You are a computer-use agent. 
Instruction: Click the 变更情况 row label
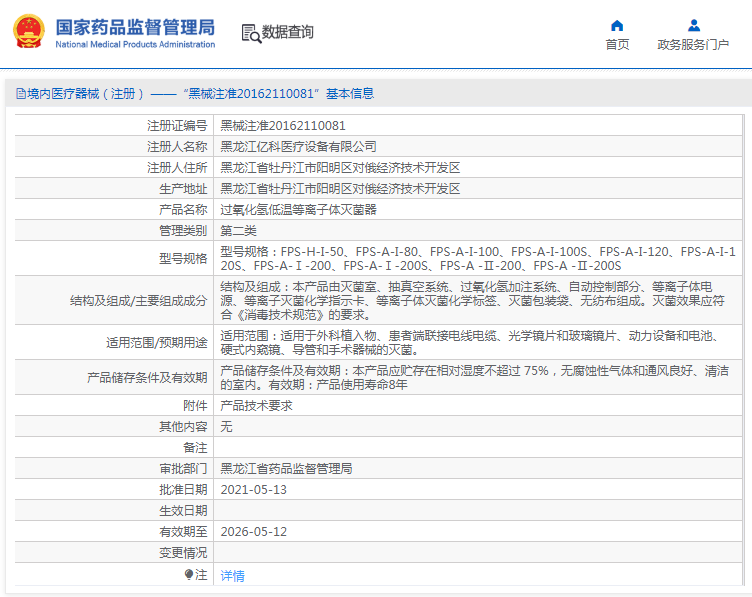[183, 553]
